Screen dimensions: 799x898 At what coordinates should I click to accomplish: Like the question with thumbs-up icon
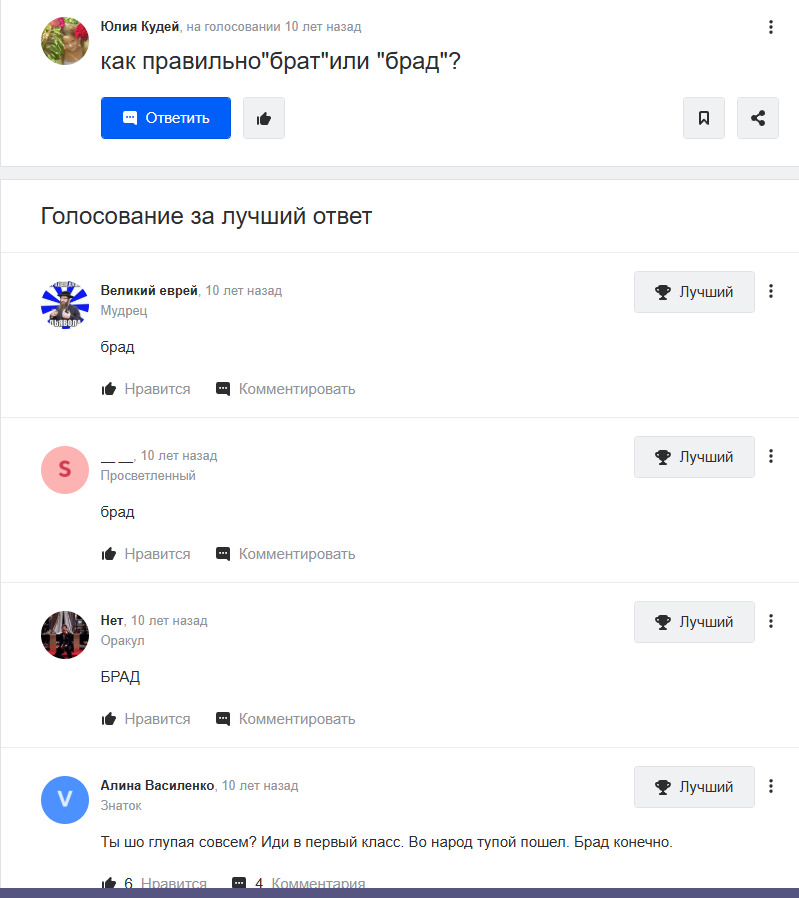coord(263,118)
